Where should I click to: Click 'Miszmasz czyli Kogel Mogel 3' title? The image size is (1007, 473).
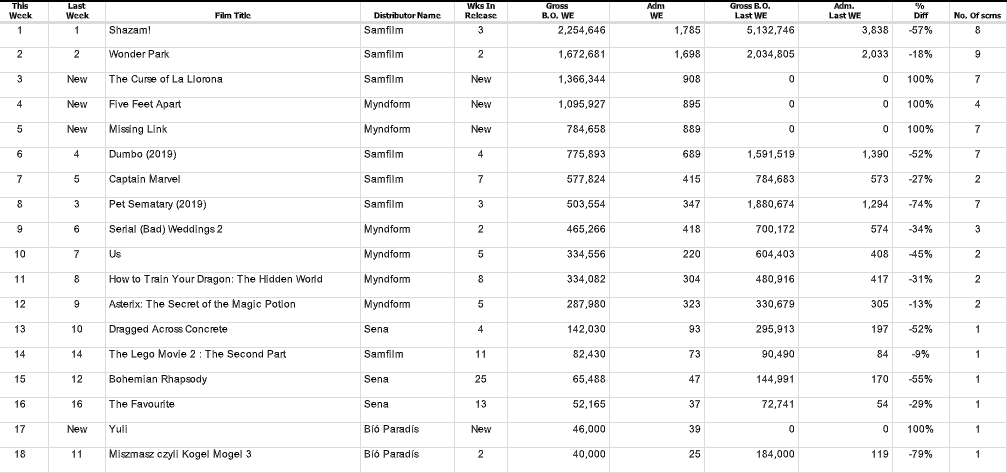tap(180, 454)
